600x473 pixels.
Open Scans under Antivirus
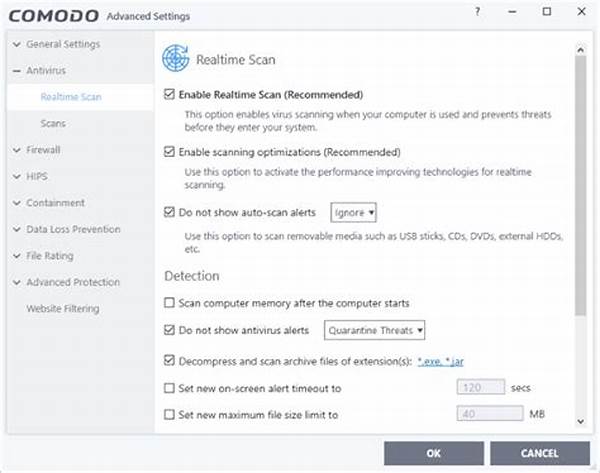[x=53, y=123]
